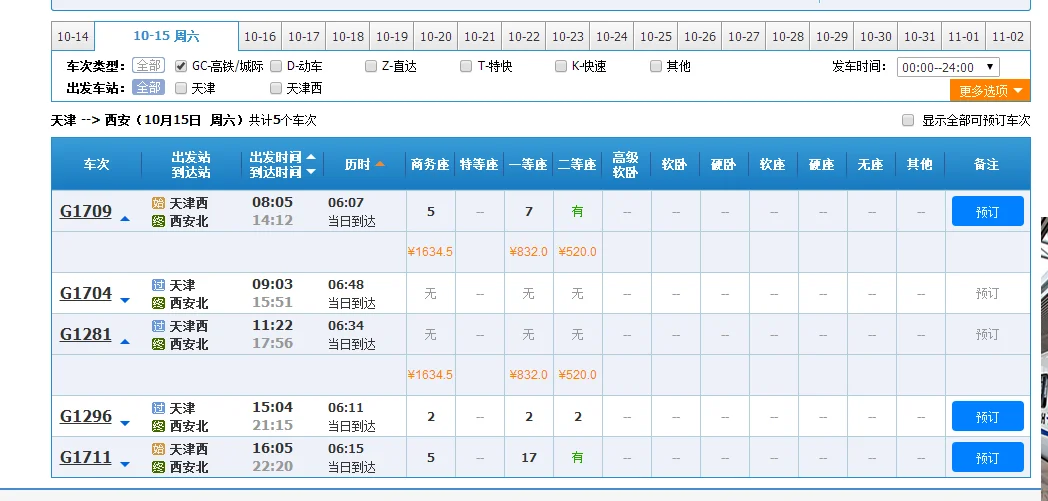This screenshot has width=1048, height=501.
Task: Expand G1296 price details arrow
Action: pos(125,424)
